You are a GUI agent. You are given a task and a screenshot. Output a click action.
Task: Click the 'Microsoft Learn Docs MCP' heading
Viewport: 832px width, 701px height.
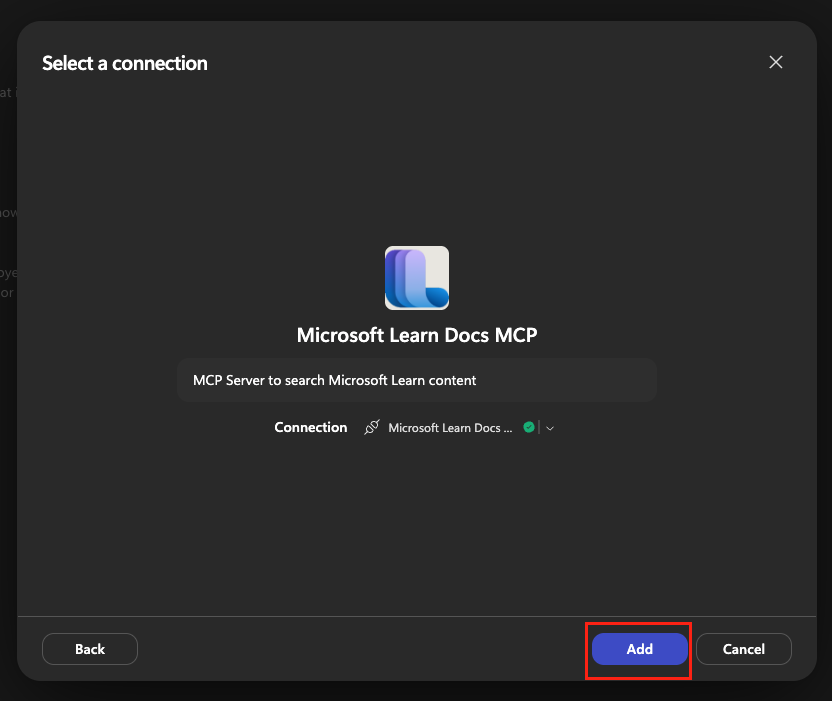(417, 335)
